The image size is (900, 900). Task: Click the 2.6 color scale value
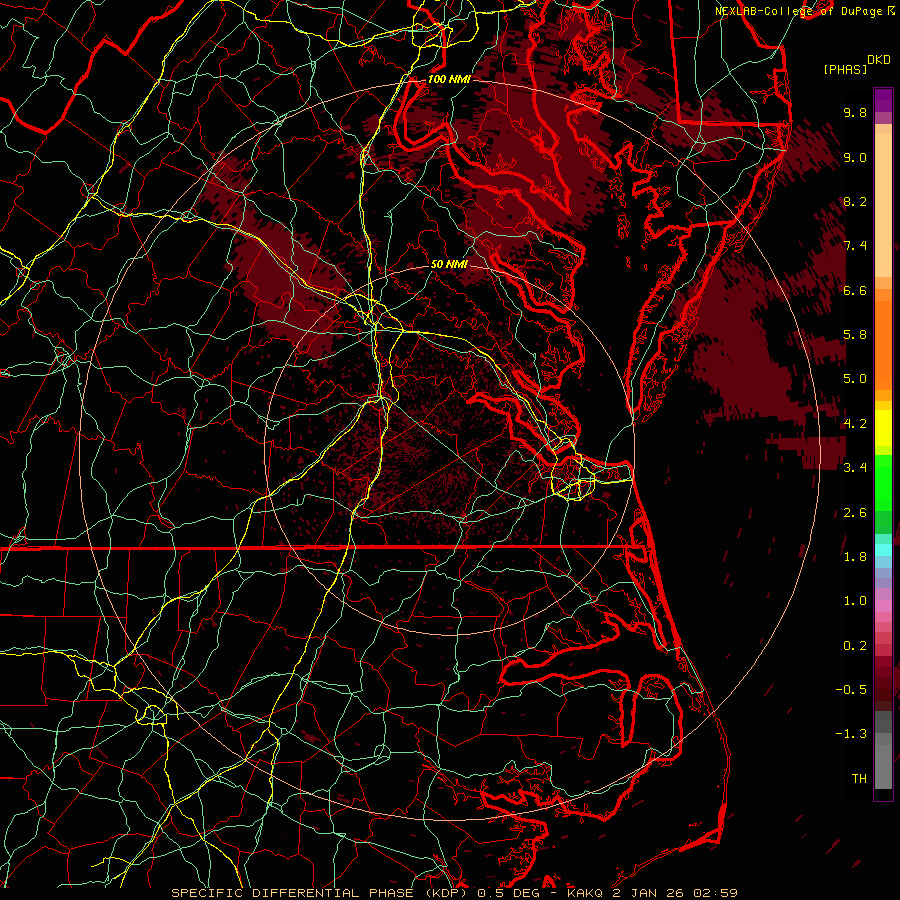click(855, 513)
